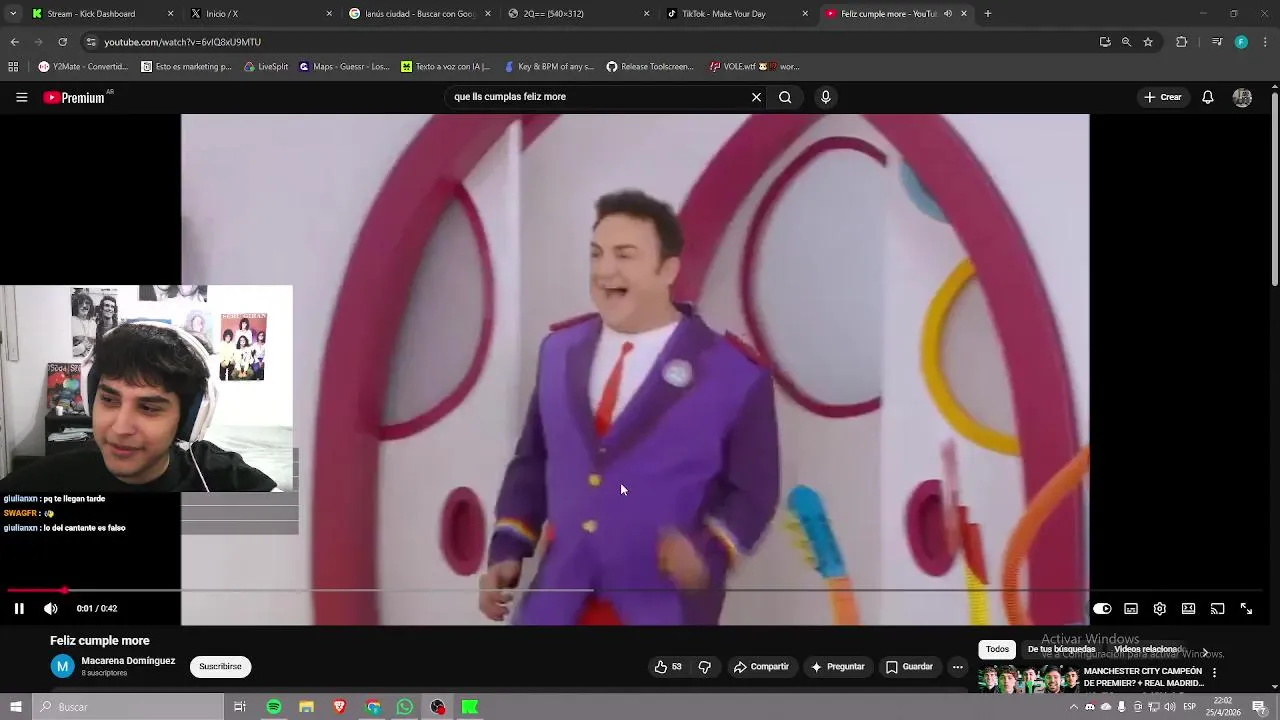Open the Macarena Domínguez channel link
Image resolution: width=1280 pixels, height=720 pixels.
[128, 661]
